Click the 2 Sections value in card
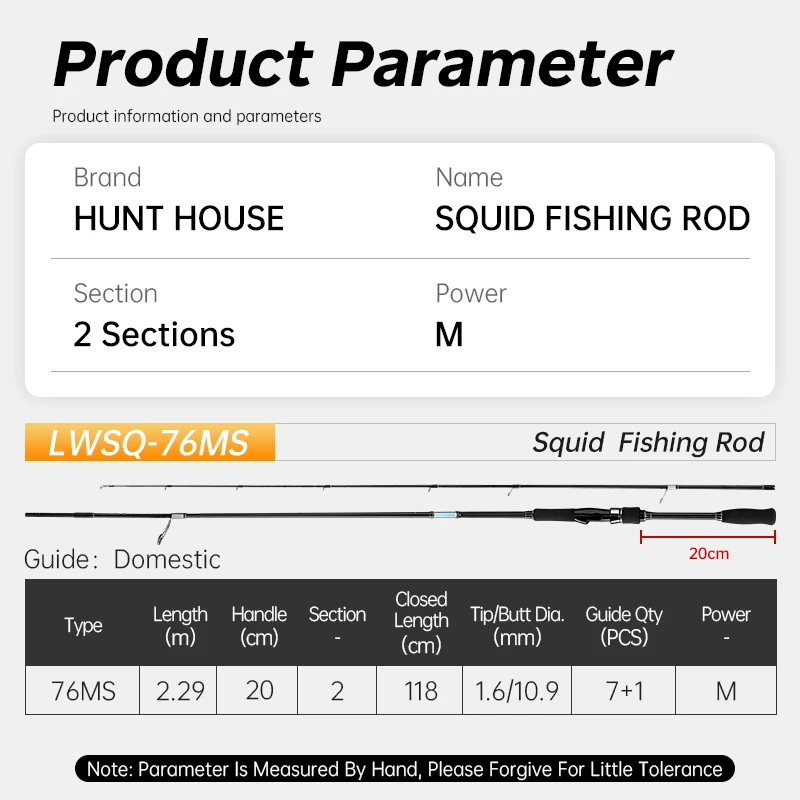The width and height of the screenshot is (800, 800). [154, 335]
